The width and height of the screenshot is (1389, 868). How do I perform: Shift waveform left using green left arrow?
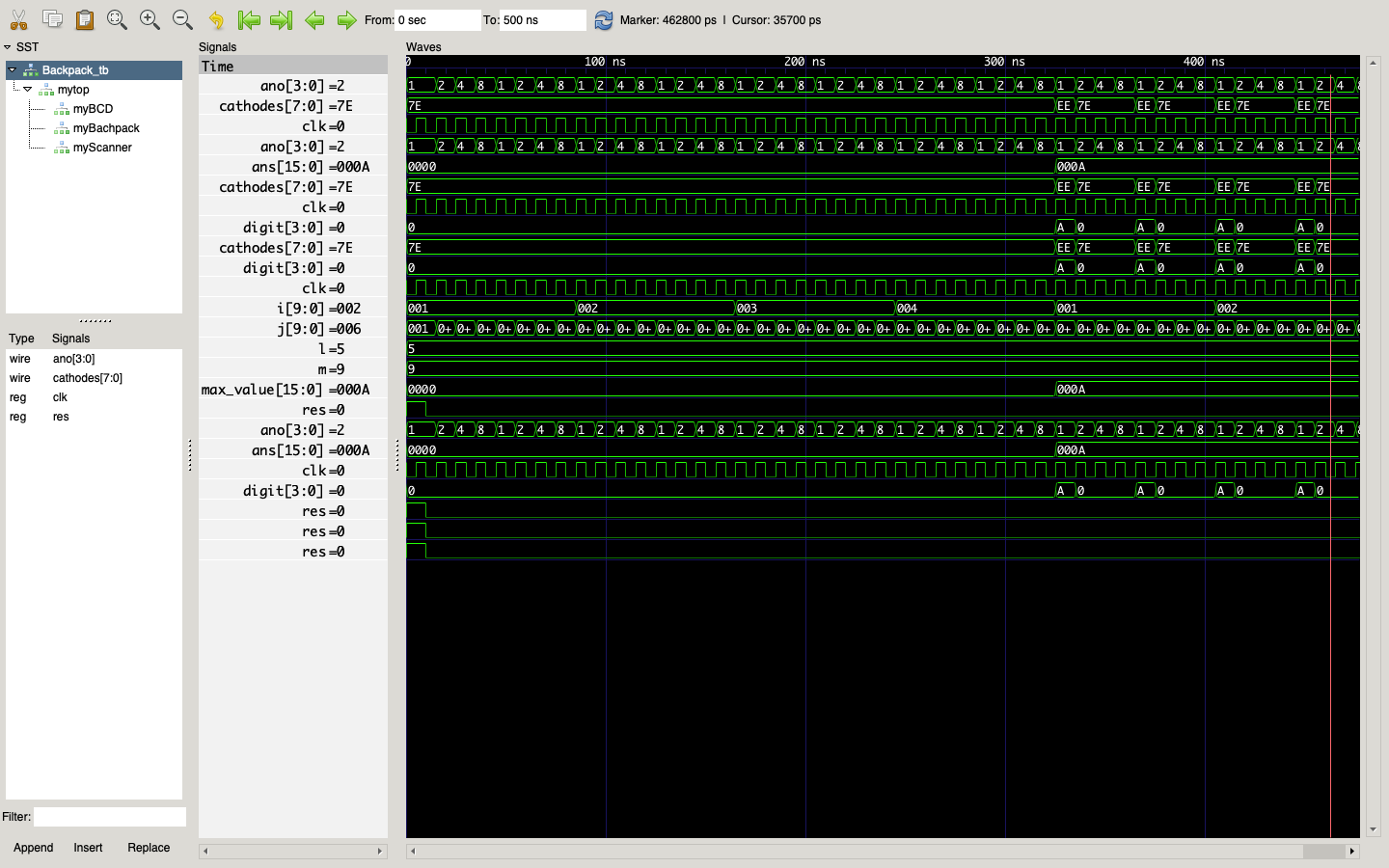(x=314, y=19)
